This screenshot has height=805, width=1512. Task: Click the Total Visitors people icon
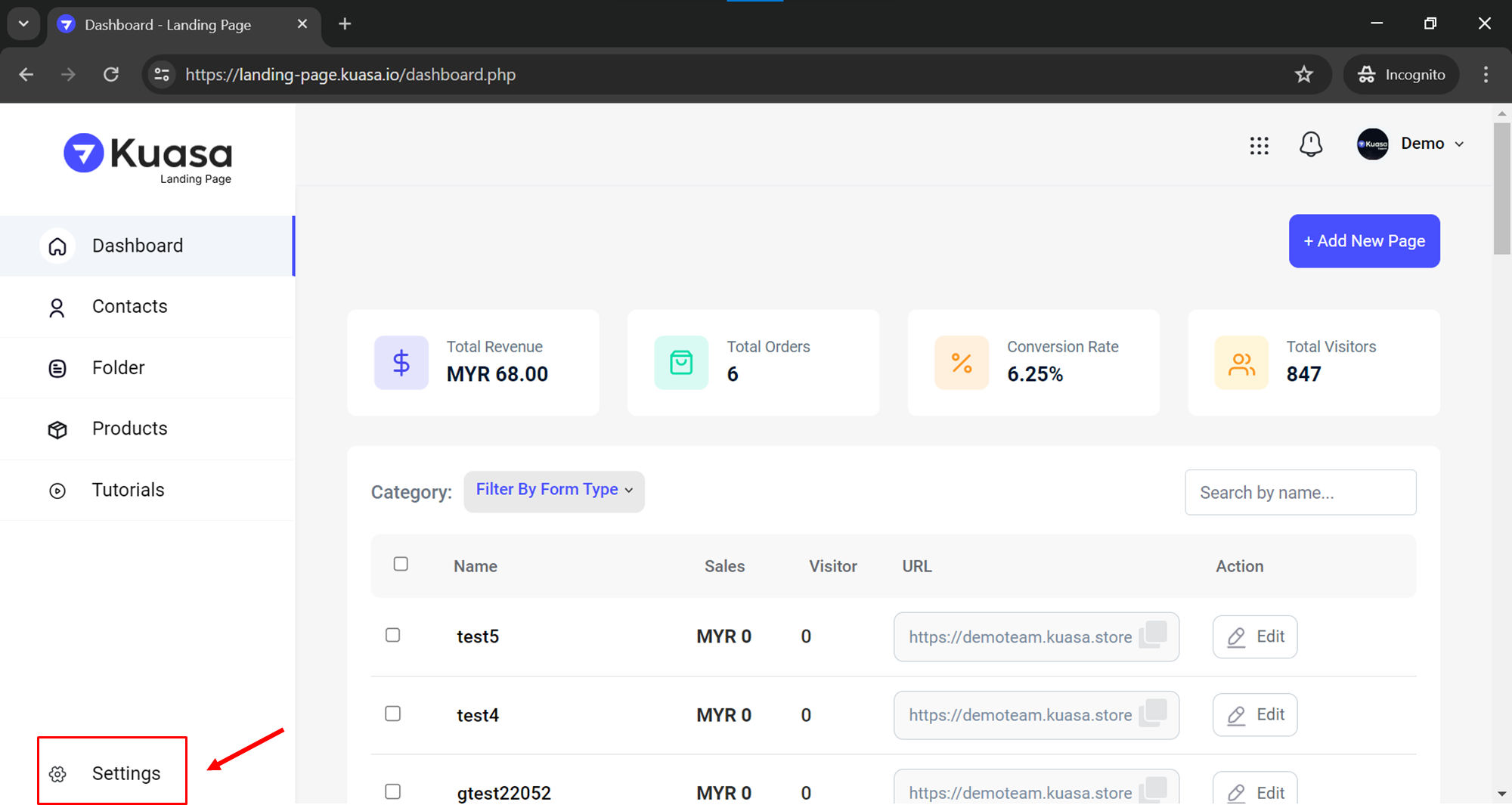1241,363
